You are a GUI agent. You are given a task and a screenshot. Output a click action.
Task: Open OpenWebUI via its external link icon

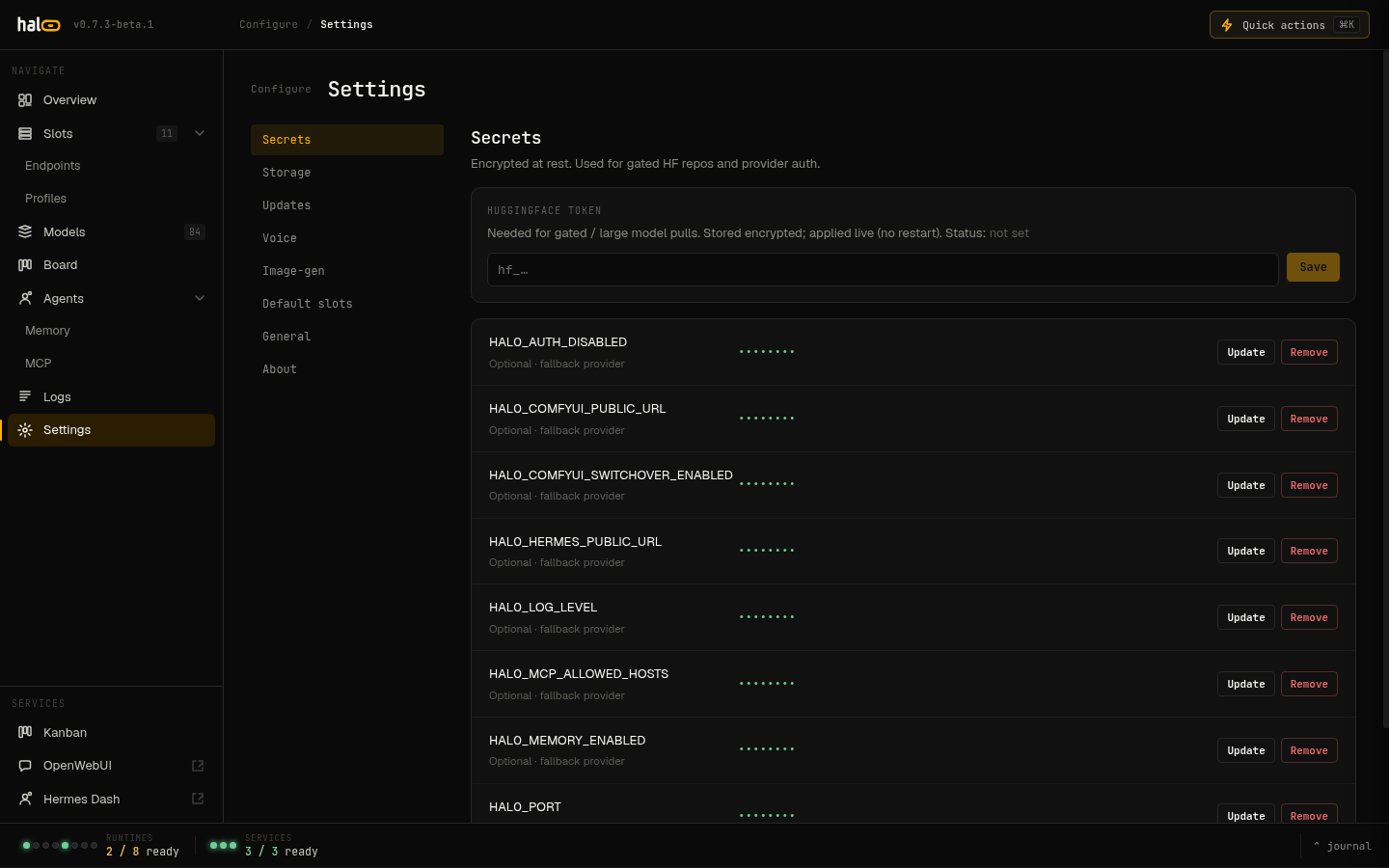pos(198,766)
